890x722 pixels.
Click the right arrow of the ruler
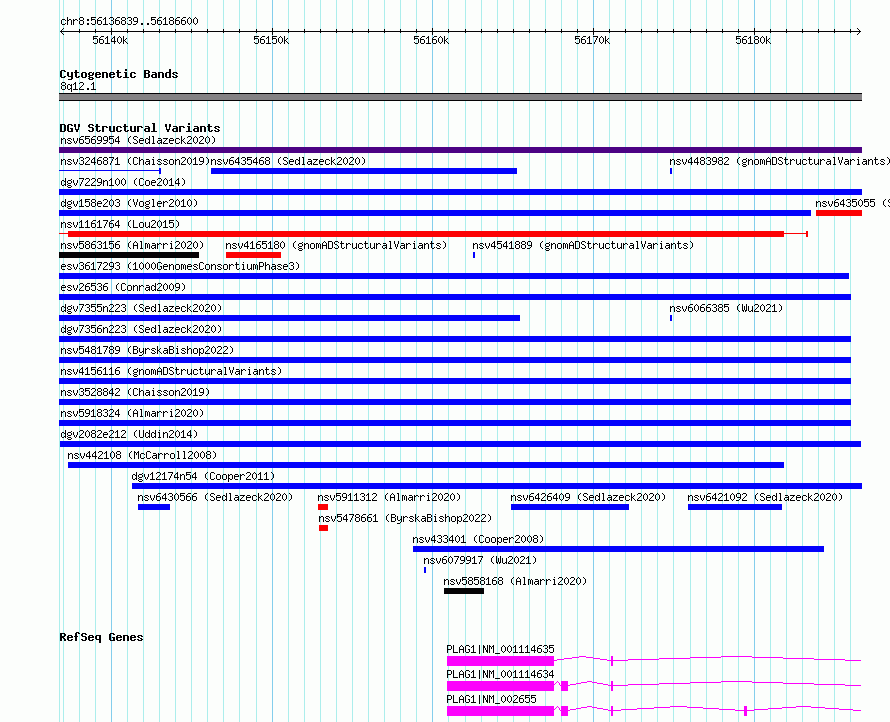pos(858,31)
